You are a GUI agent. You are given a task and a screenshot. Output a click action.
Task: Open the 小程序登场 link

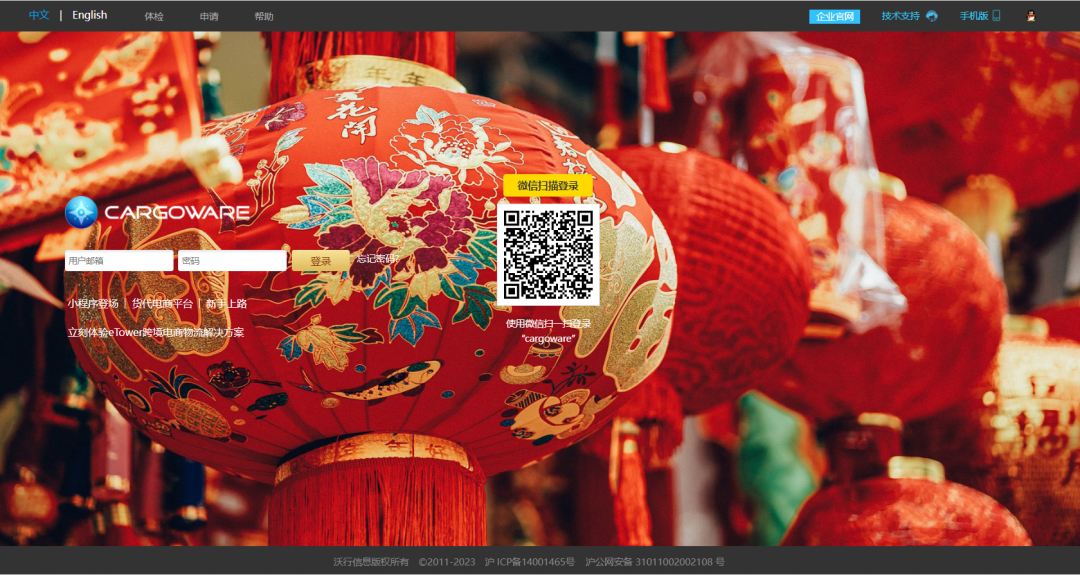[93, 303]
